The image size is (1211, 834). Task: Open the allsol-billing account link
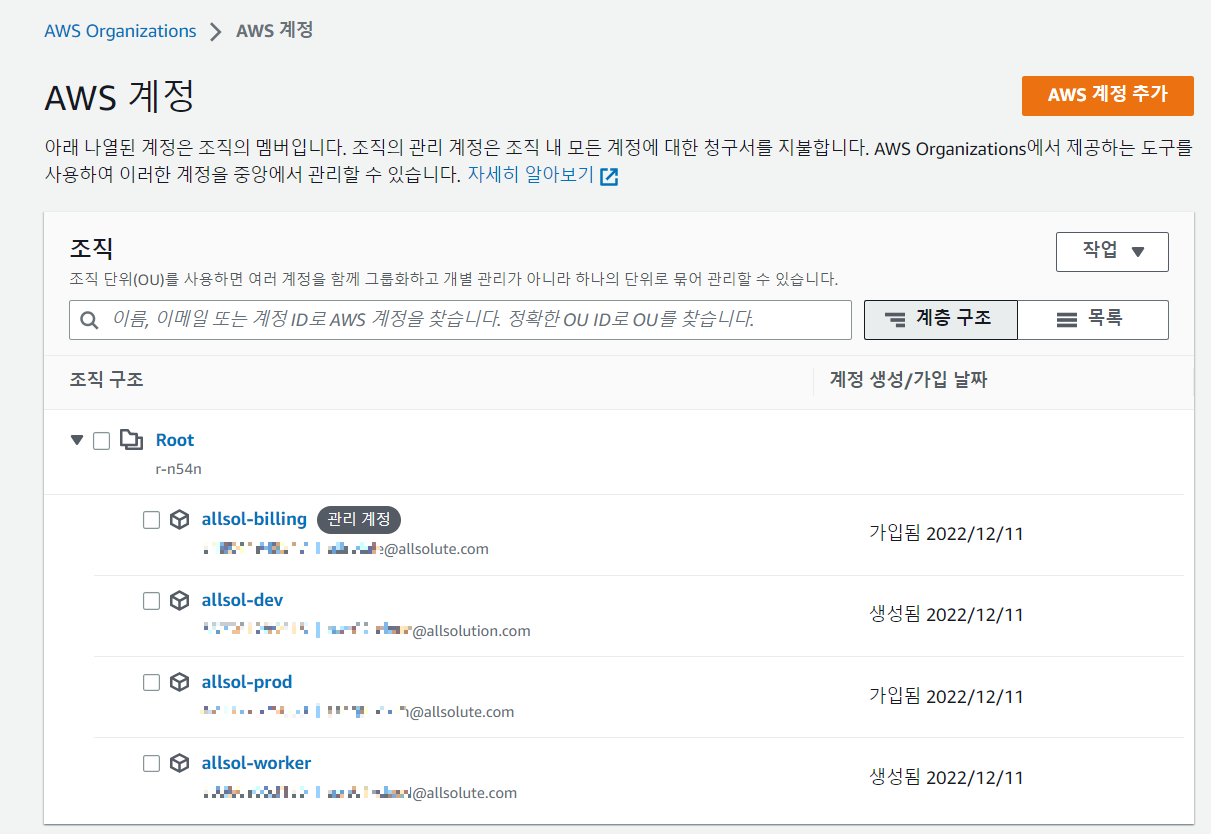point(254,519)
